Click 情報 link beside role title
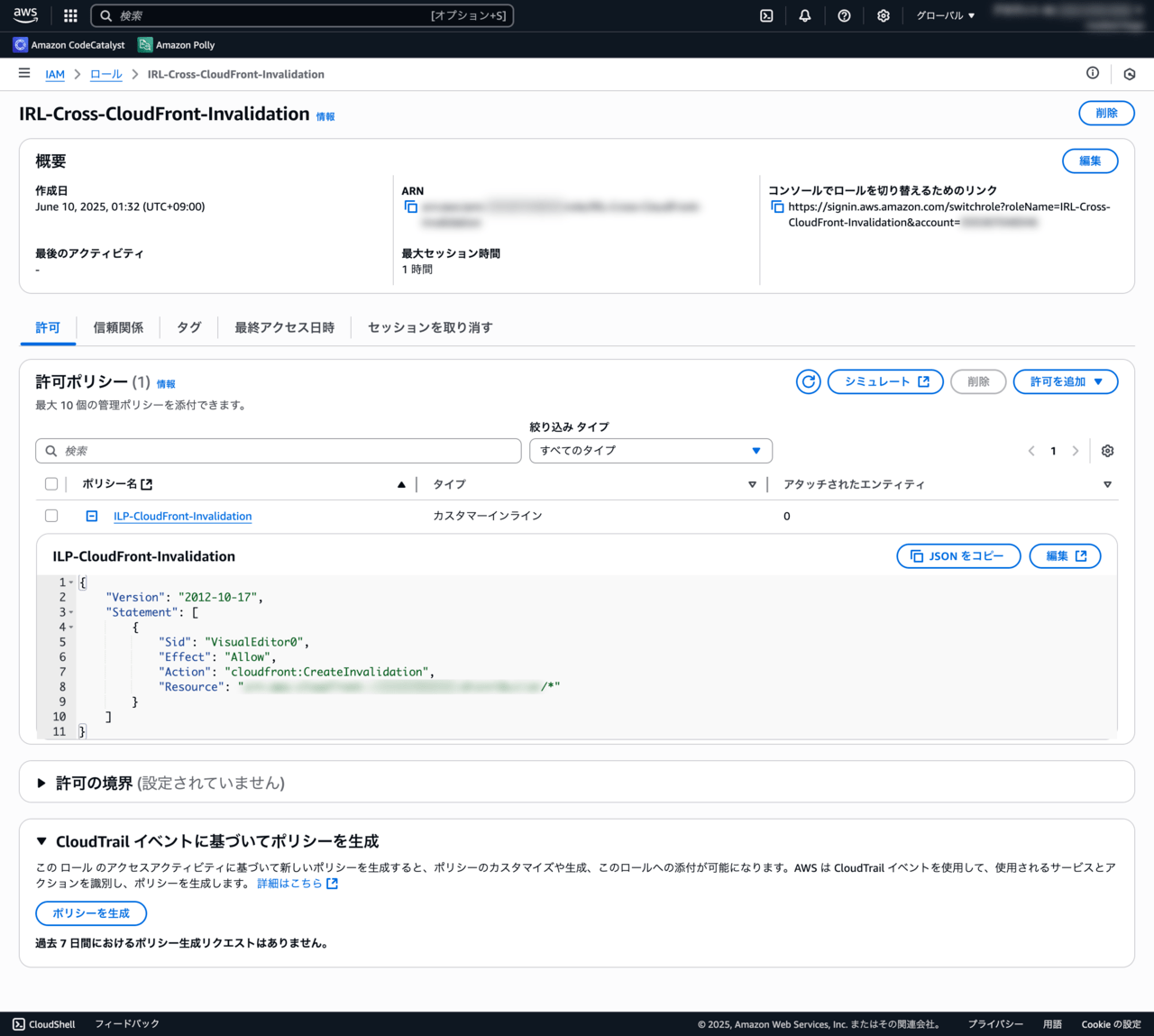1154x1036 pixels. tap(325, 116)
